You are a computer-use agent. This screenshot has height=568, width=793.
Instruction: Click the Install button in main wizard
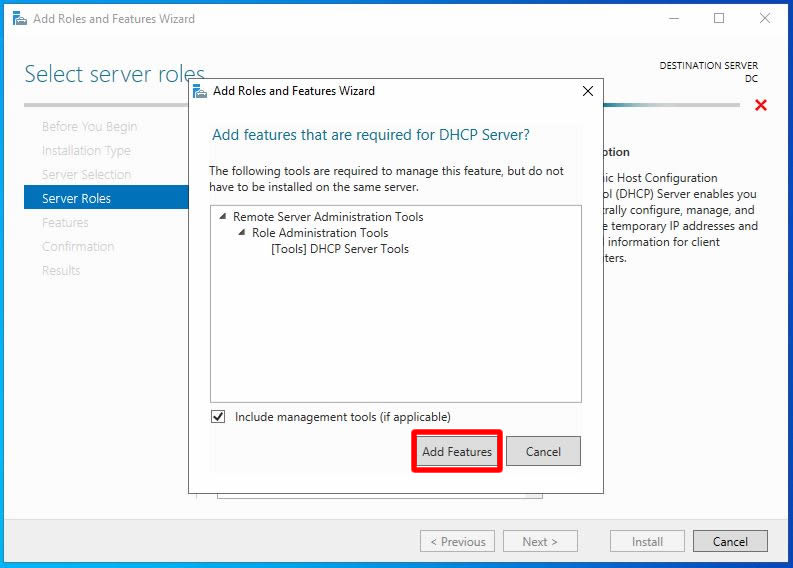[647, 541]
